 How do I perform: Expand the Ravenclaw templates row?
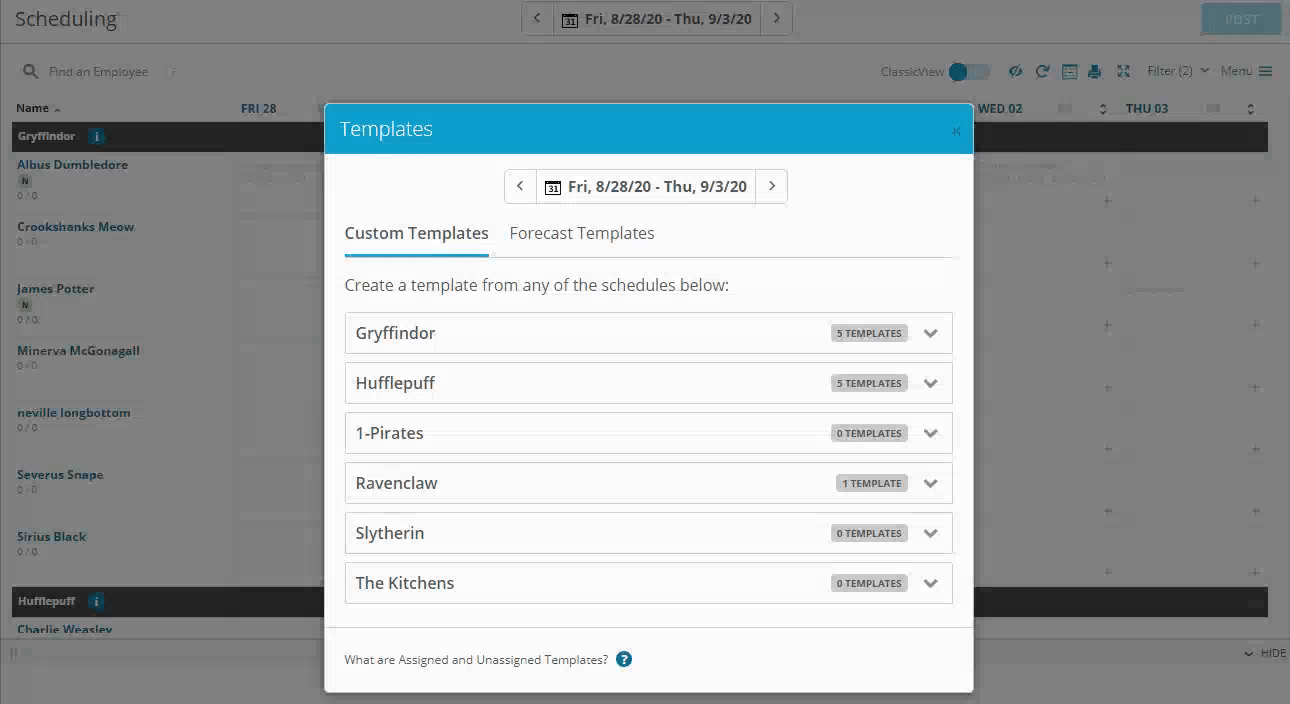[648, 483]
